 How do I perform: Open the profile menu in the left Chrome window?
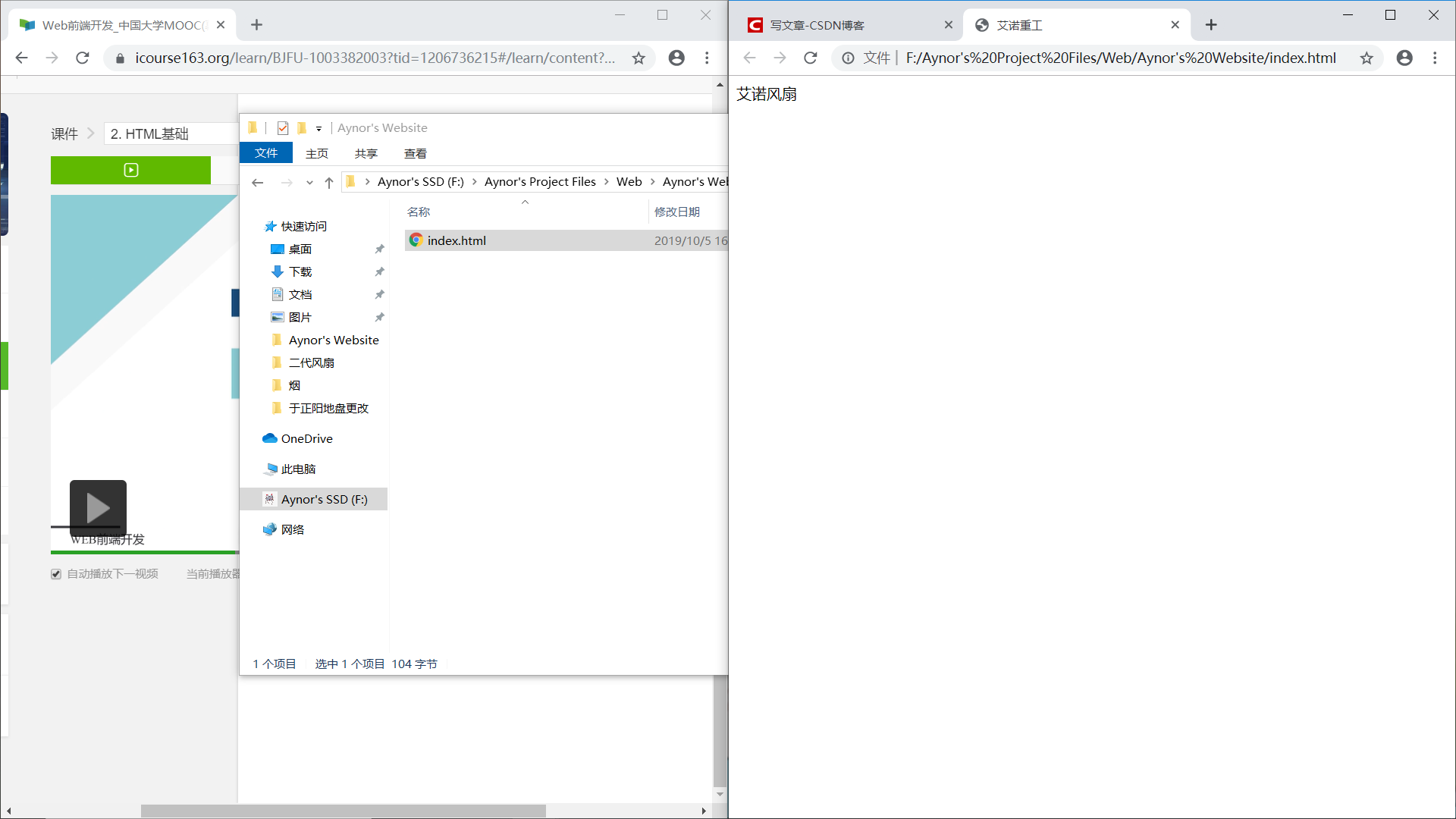(x=676, y=58)
